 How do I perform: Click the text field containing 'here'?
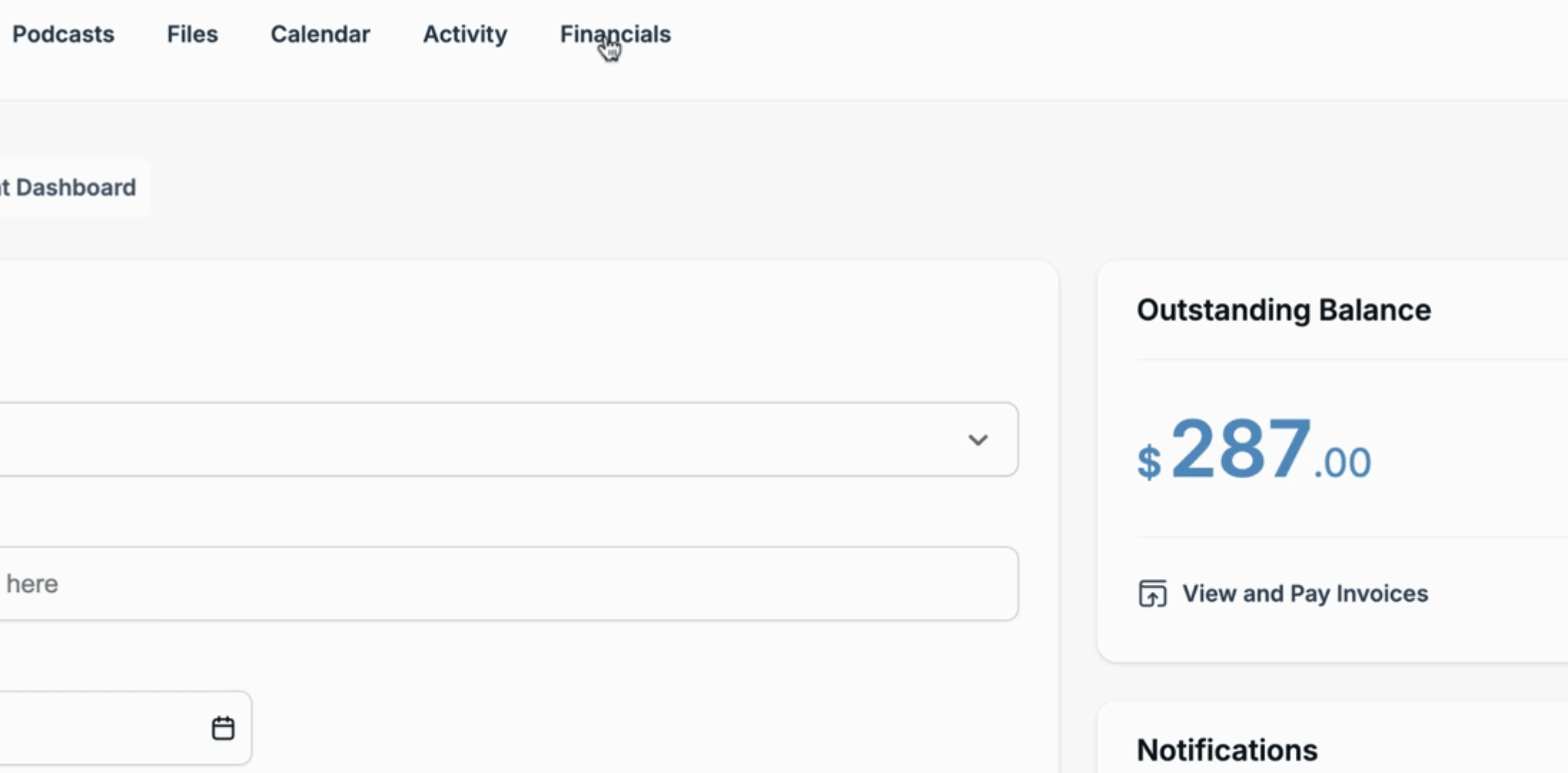[508, 584]
